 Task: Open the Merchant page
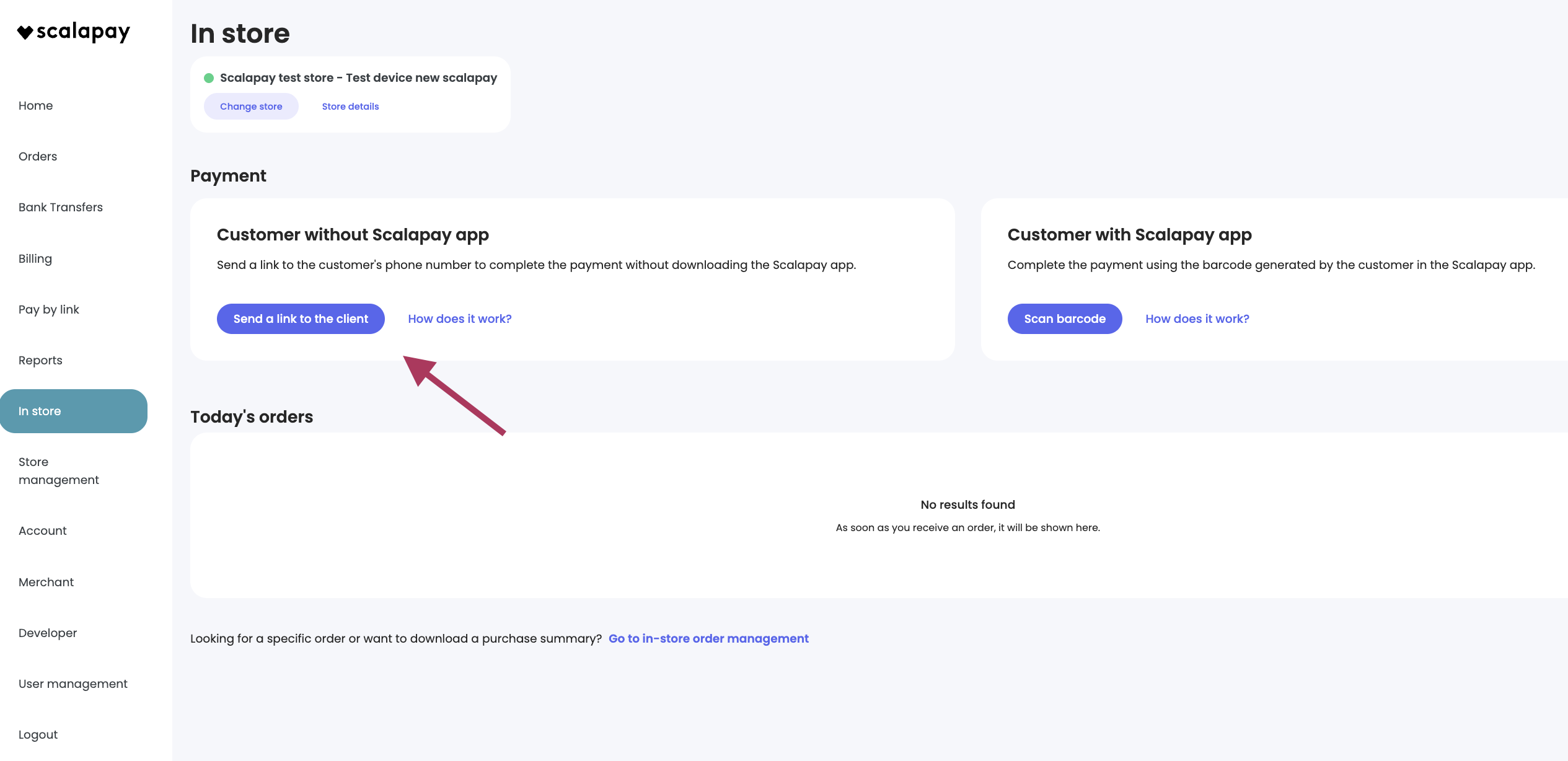click(x=46, y=582)
